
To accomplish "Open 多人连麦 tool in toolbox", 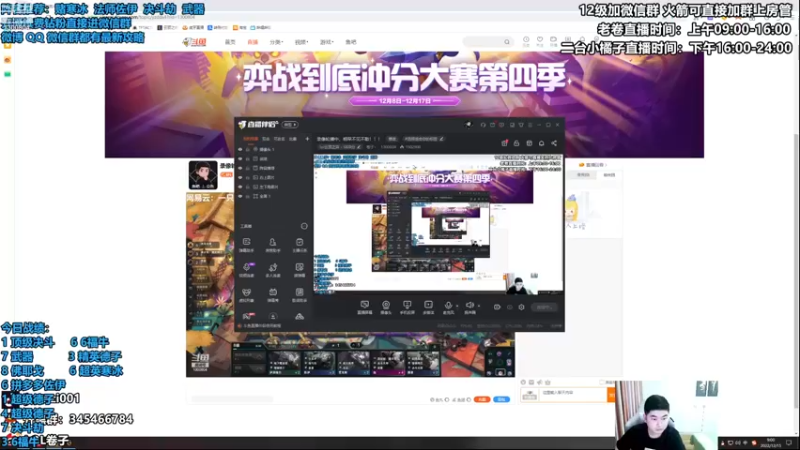I will point(273,270).
